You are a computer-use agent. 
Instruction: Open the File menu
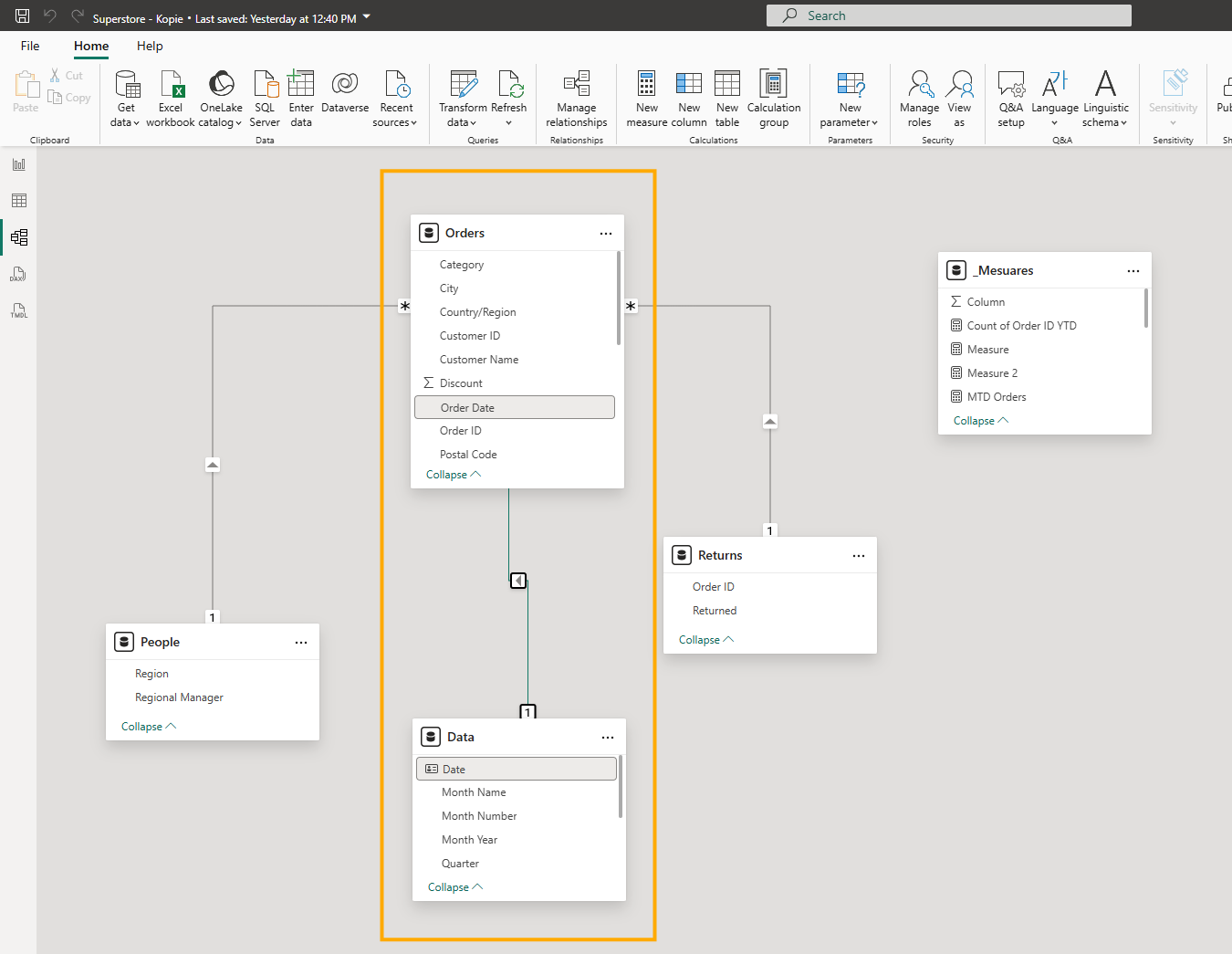[30, 46]
